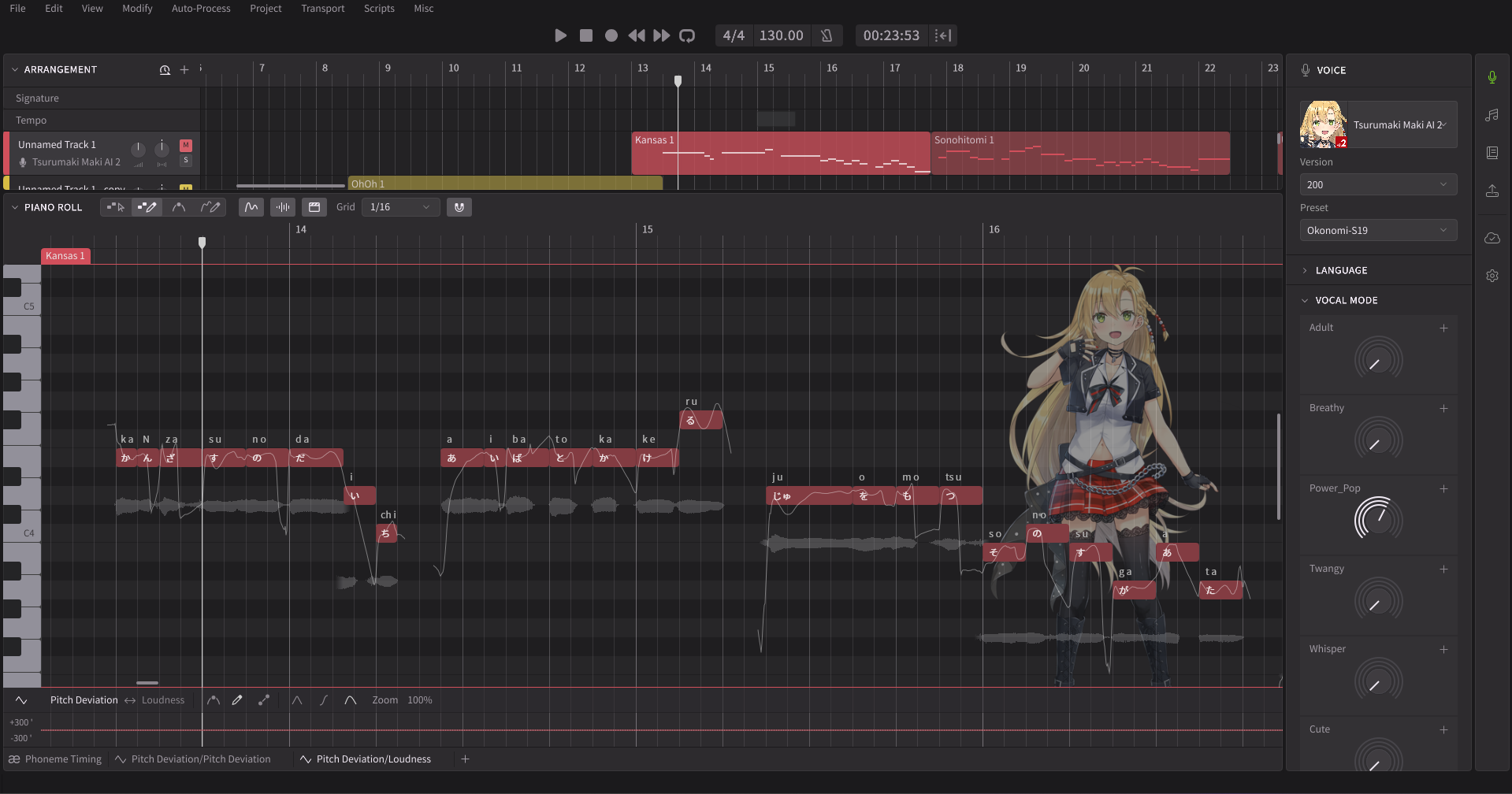Select the note pencil tool in Piano Roll
This screenshot has width=1512, height=794.
[147, 207]
